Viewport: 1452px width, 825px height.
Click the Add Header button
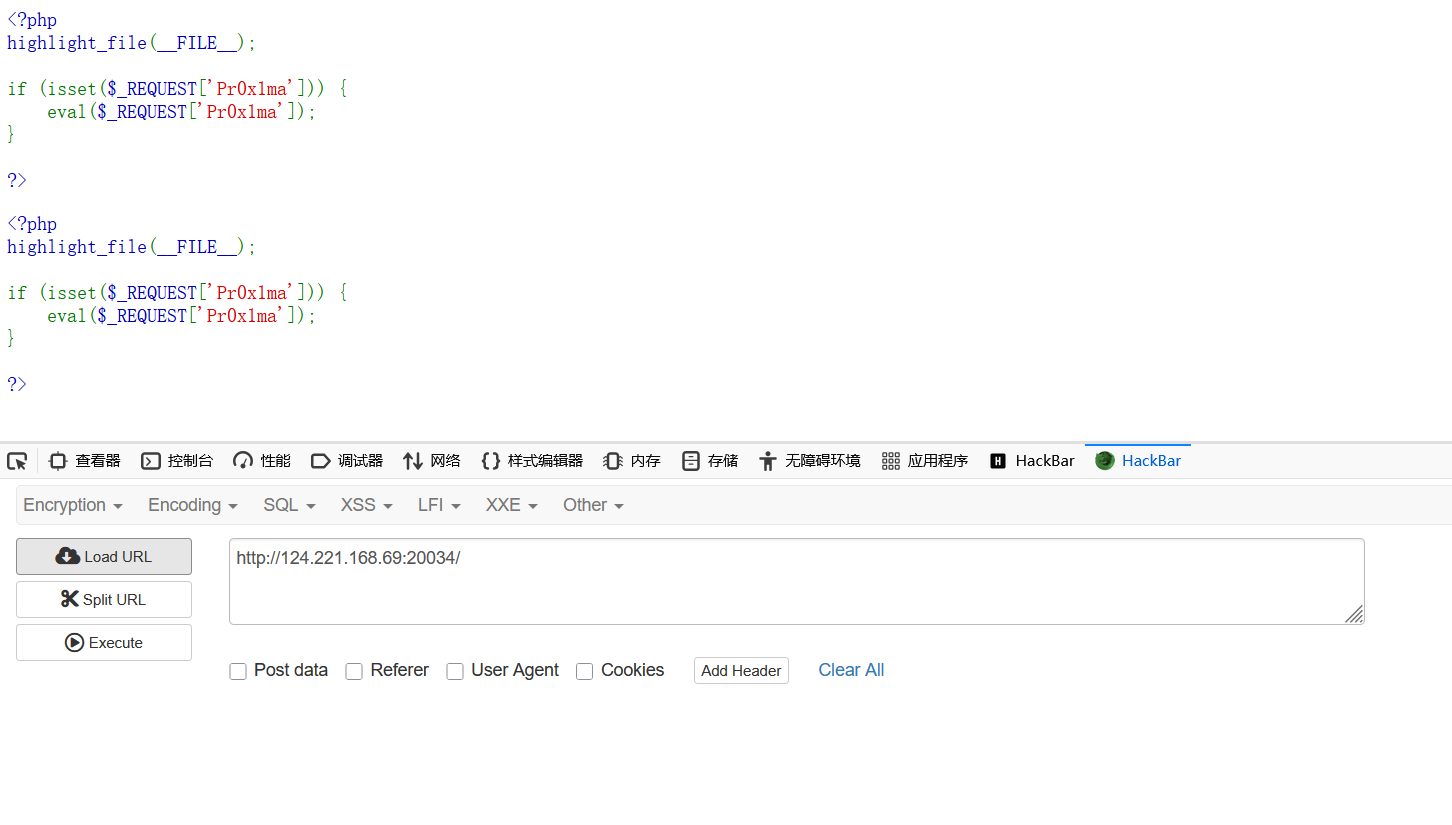[x=741, y=671]
